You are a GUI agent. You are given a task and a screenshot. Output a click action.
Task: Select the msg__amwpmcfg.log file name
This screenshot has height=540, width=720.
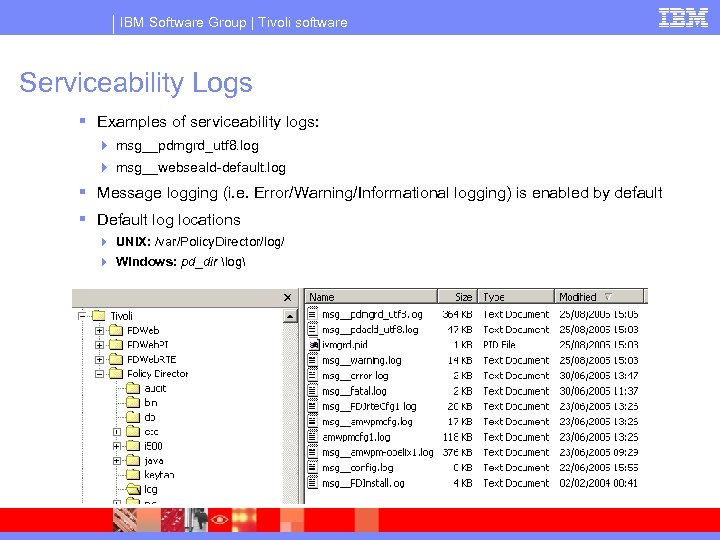click(367, 422)
